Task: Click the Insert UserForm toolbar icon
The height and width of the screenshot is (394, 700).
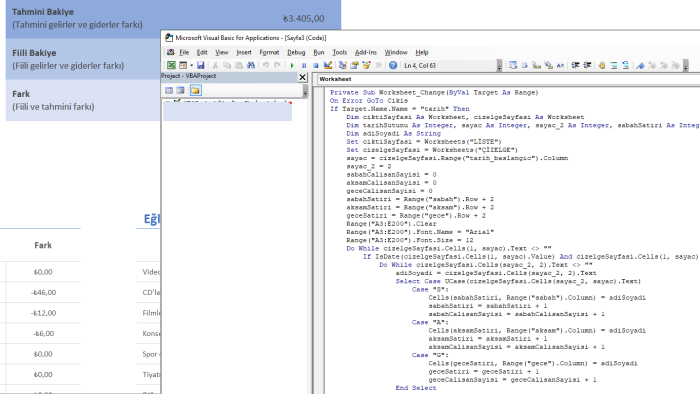Action: click(x=183, y=65)
